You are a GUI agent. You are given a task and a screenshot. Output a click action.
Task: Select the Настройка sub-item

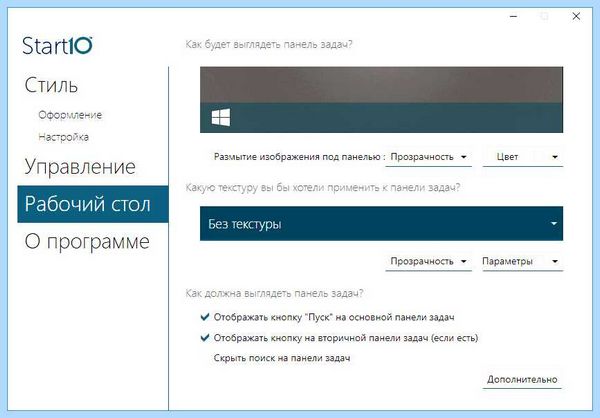point(64,137)
